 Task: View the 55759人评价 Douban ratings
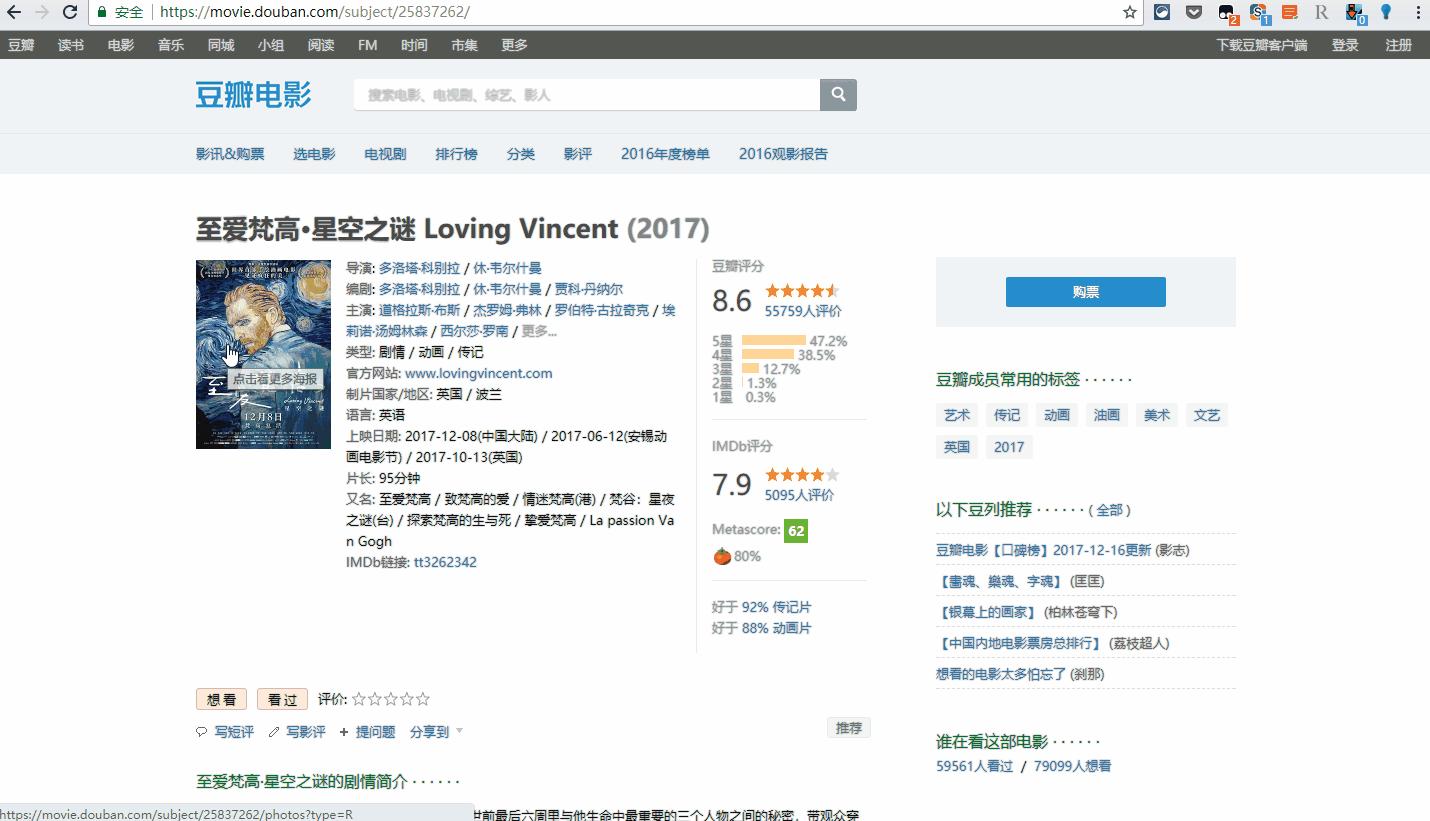803,311
